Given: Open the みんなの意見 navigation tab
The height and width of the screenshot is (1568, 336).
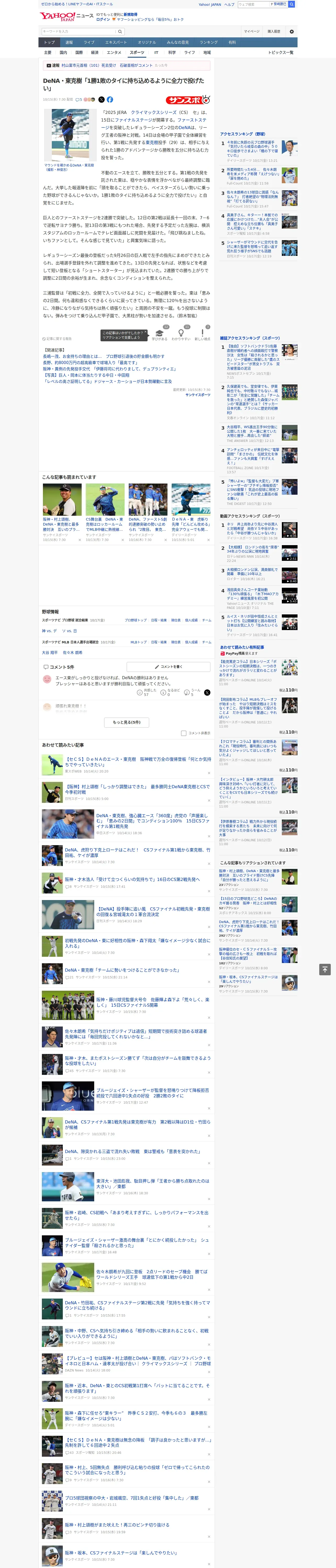Looking at the screenshot, I should [x=177, y=43].
